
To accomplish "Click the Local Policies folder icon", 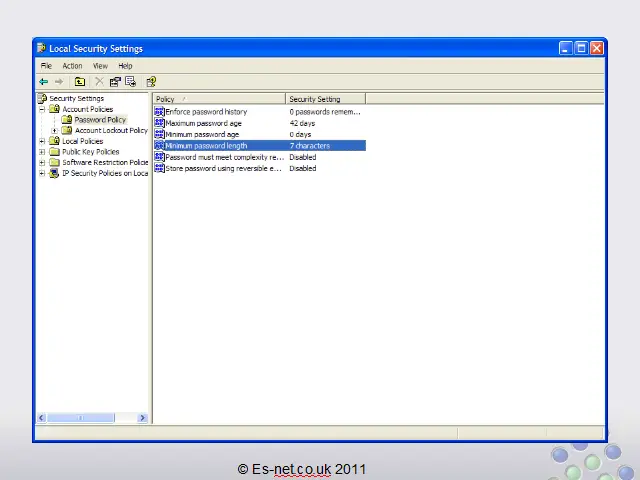I will click(x=54, y=141).
